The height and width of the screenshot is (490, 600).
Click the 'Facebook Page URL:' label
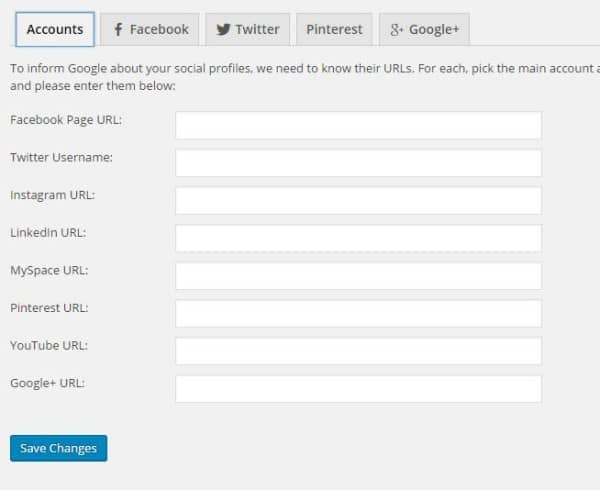[x=66, y=120]
